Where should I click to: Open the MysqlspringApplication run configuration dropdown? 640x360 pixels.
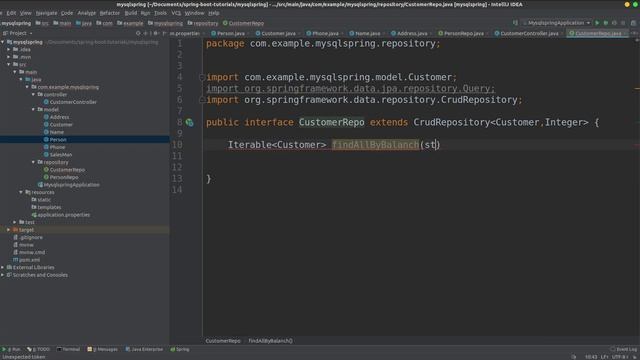557,23
